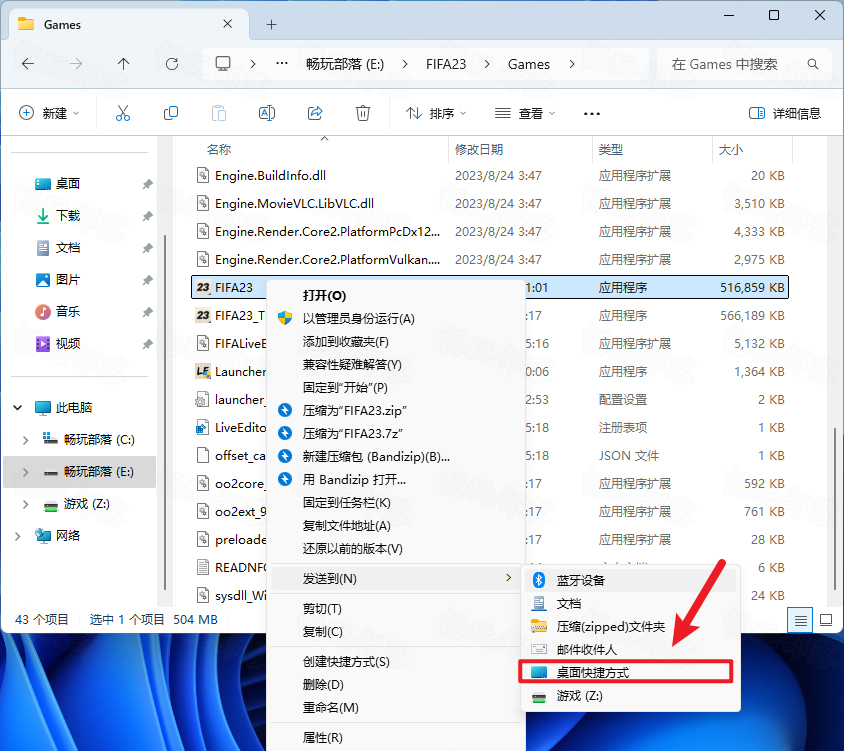Screen dimensions: 844x751
Task: Click FIFA23 breadcrumb in address bar
Action: (x=446, y=64)
